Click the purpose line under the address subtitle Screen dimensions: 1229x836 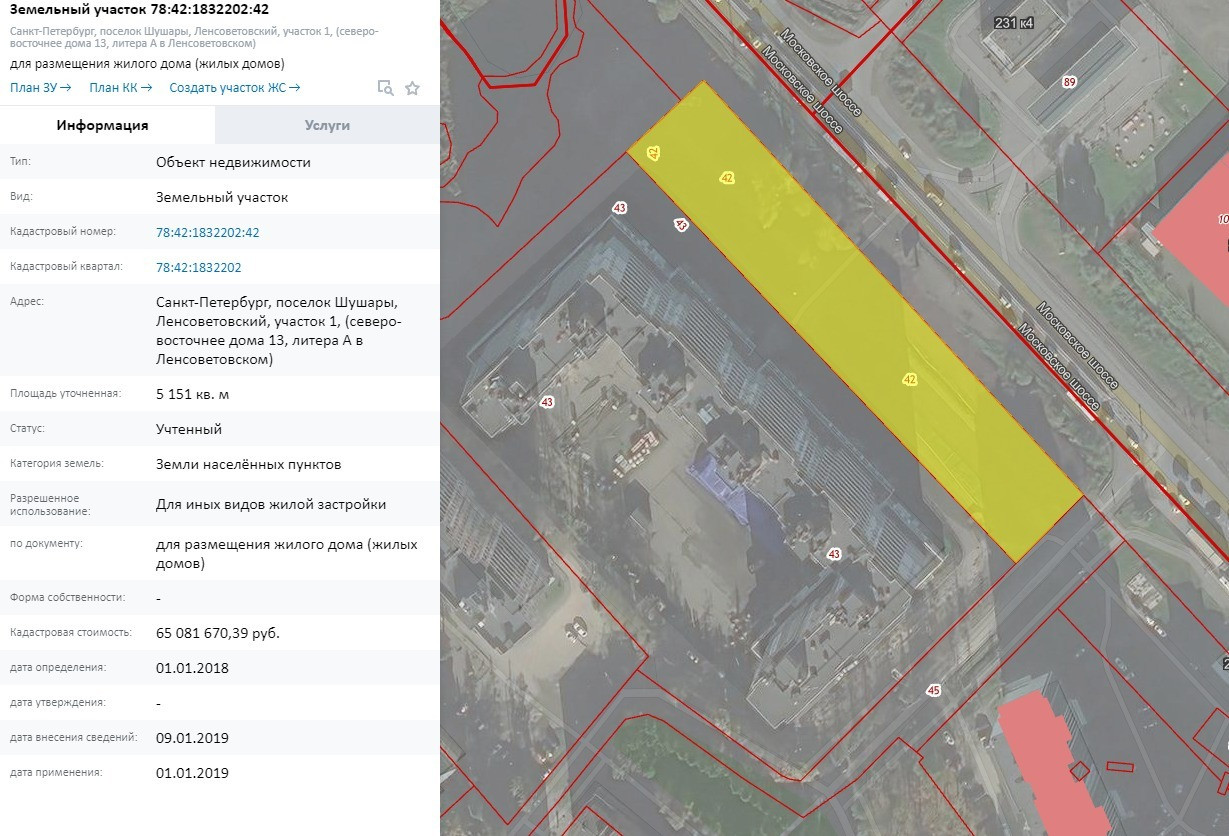147,64
